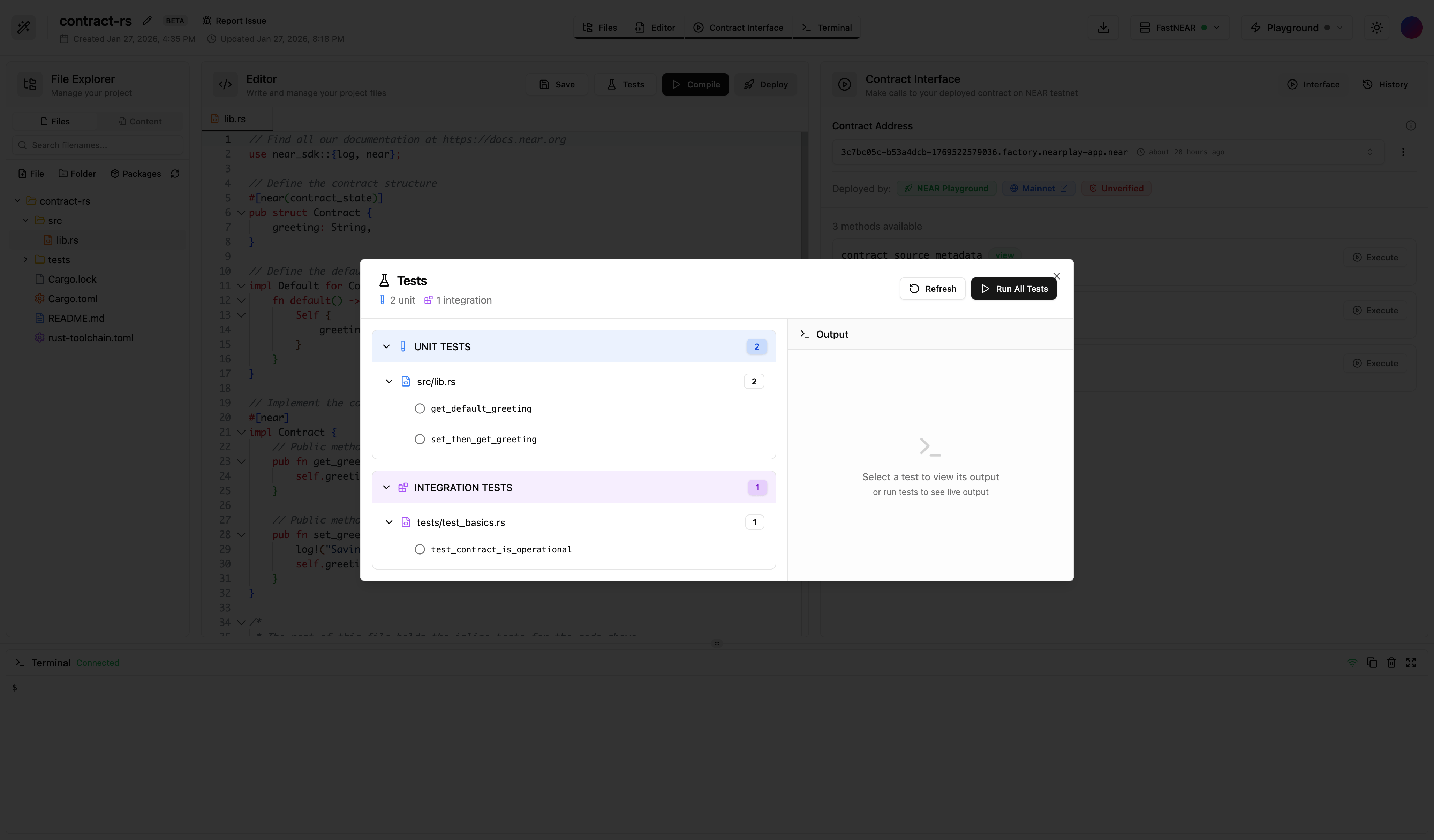The width and height of the screenshot is (1434, 840).
Task: Expand the tests folder
Action: (25, 259)
